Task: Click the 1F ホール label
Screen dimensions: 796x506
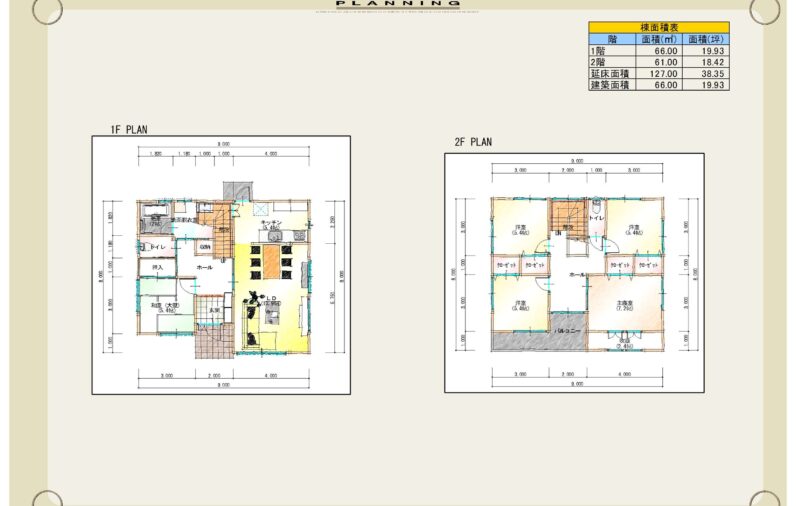Action: [204, 267]
